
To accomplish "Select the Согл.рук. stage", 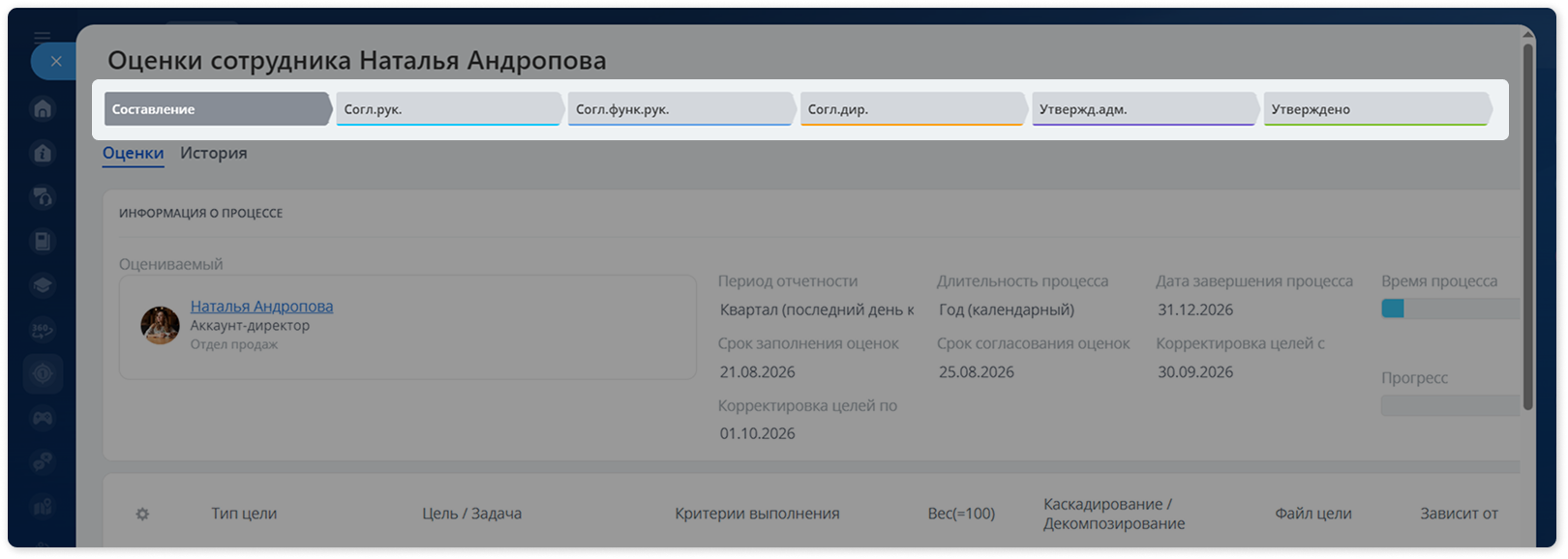I will (x=450, y=109).
